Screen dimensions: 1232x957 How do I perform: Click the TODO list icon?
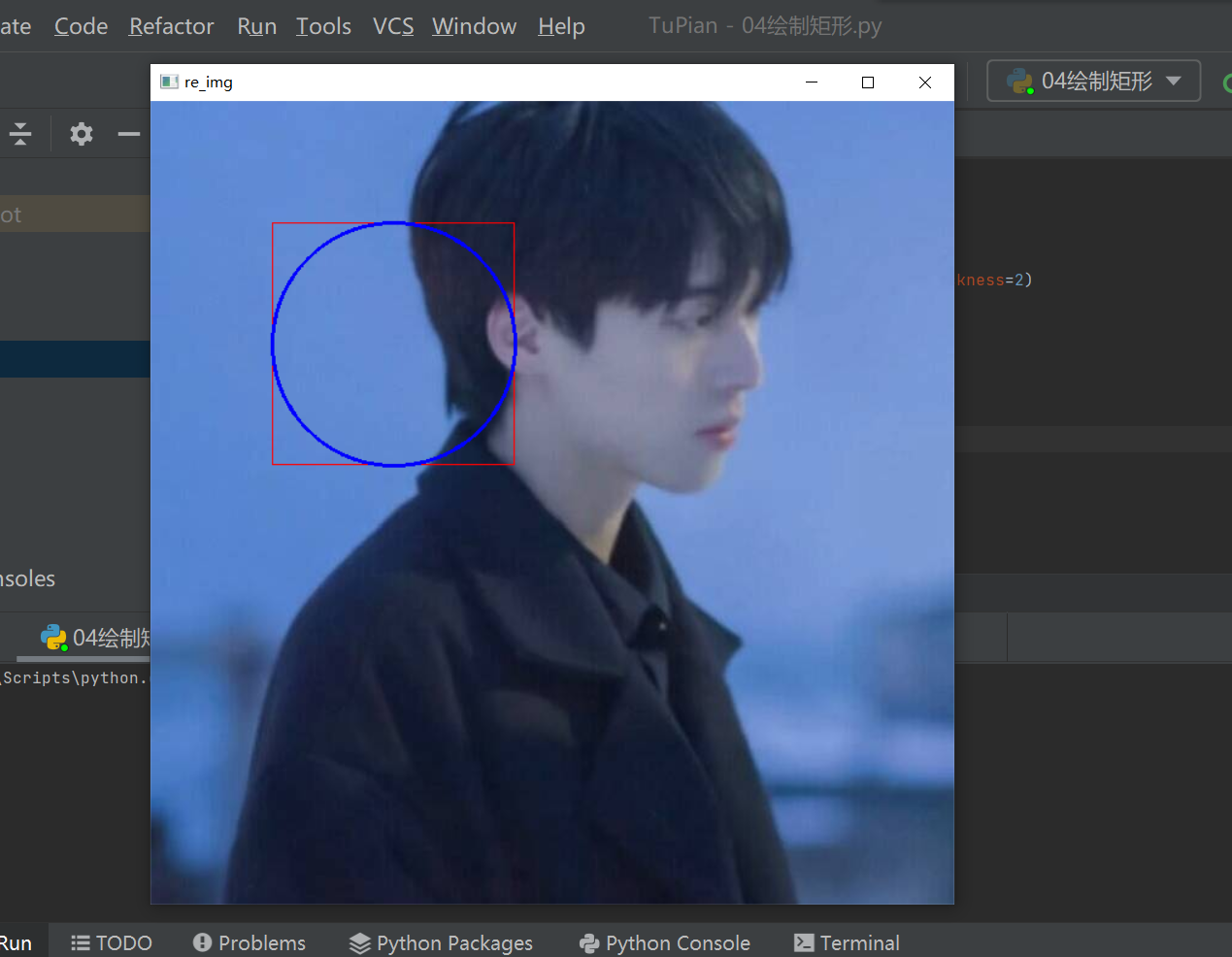81,942
